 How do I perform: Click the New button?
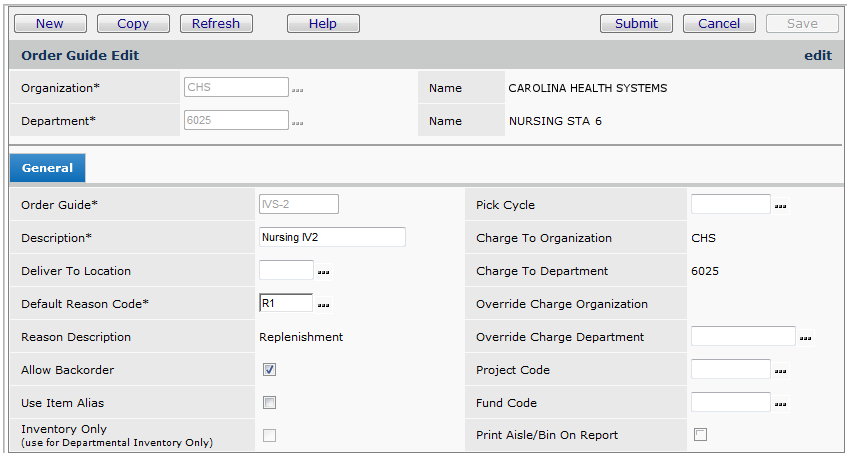[x=49, y=24]
